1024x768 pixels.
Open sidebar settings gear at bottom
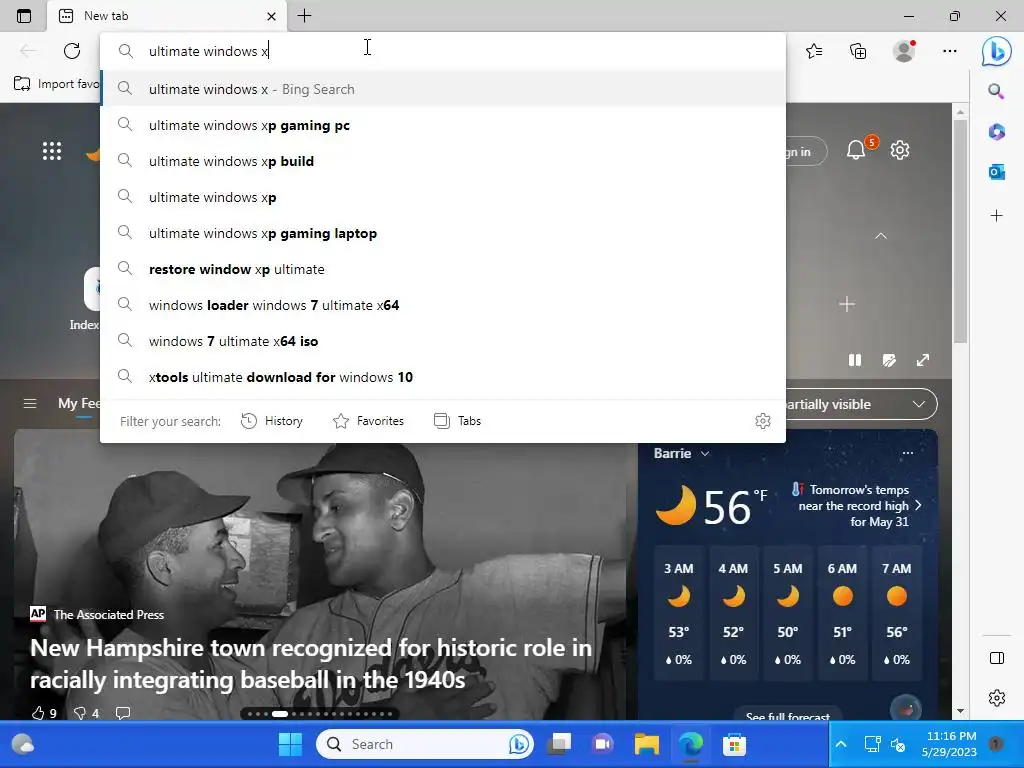click(997, 698)
